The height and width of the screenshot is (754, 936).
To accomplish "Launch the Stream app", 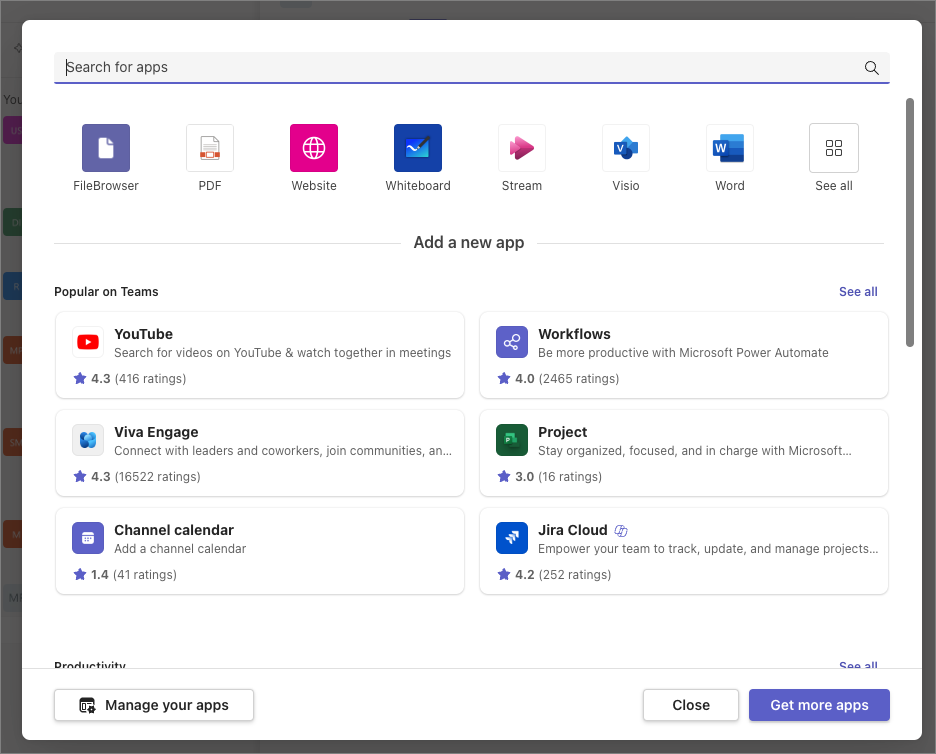I will (x=521, y=147).
